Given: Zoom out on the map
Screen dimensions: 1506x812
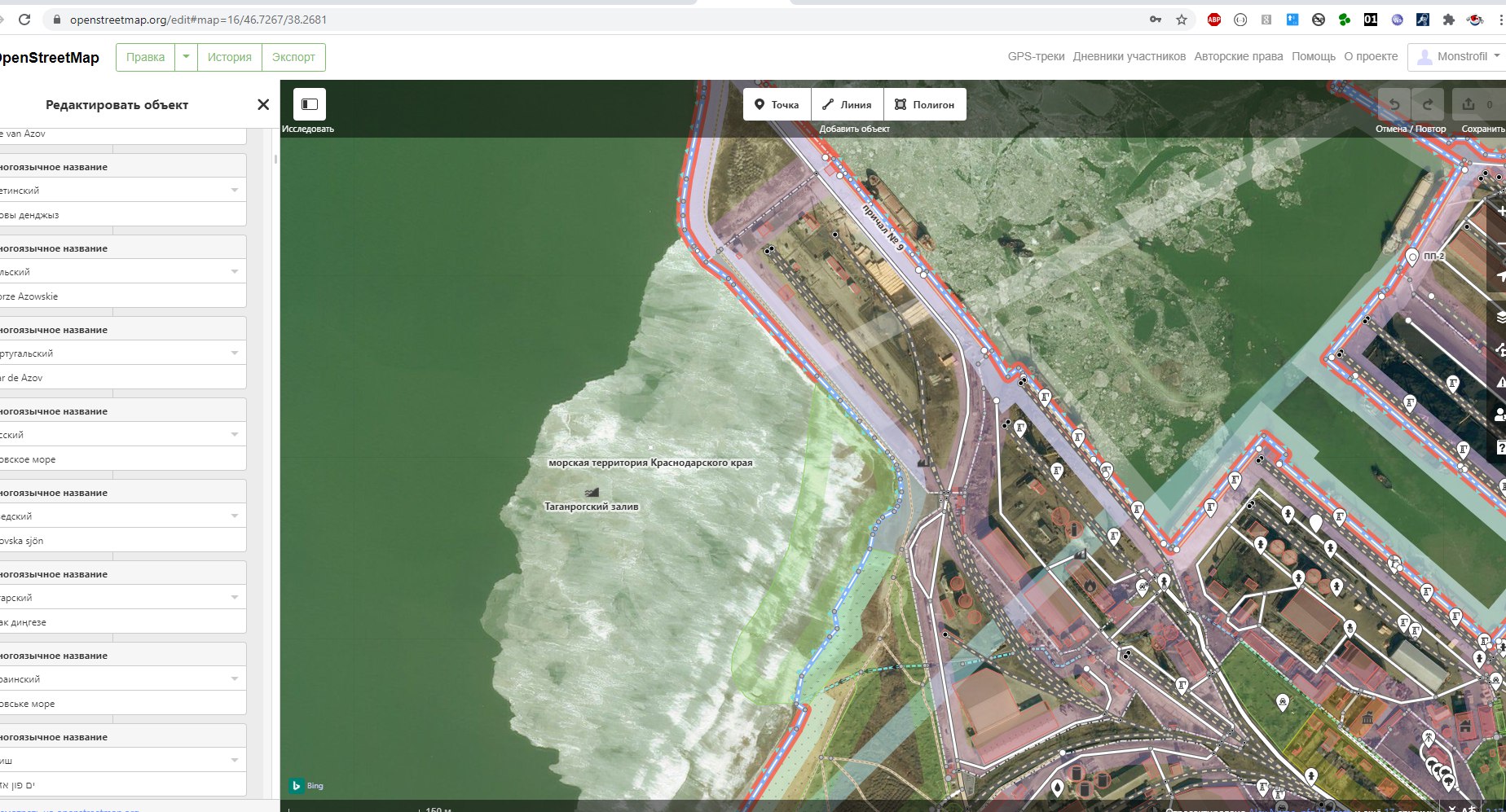Looking at the screenshot, I should 1498,244.
